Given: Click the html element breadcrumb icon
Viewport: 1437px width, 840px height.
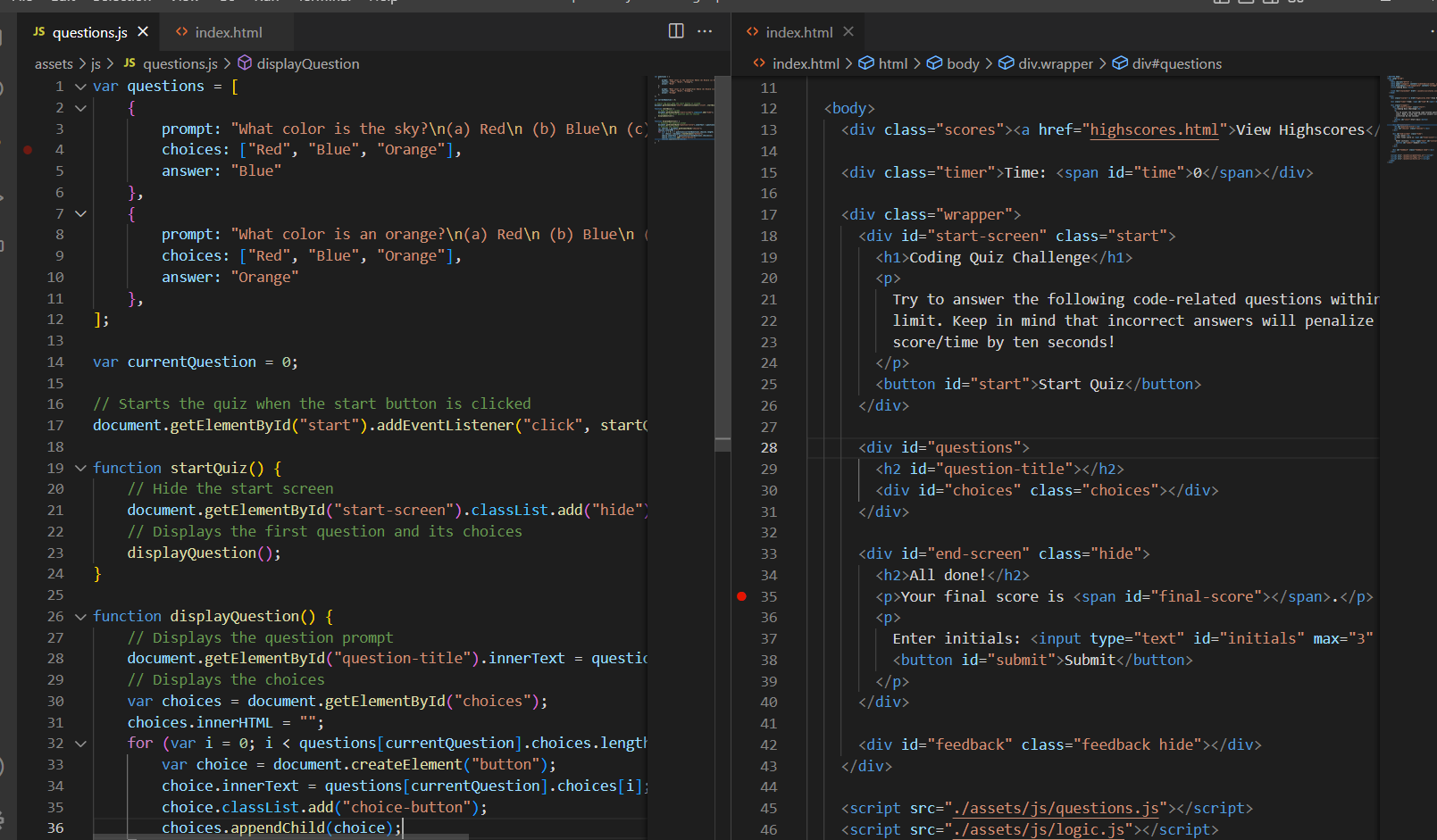Looking at the screenshot, I should click(x=866, y=63).
